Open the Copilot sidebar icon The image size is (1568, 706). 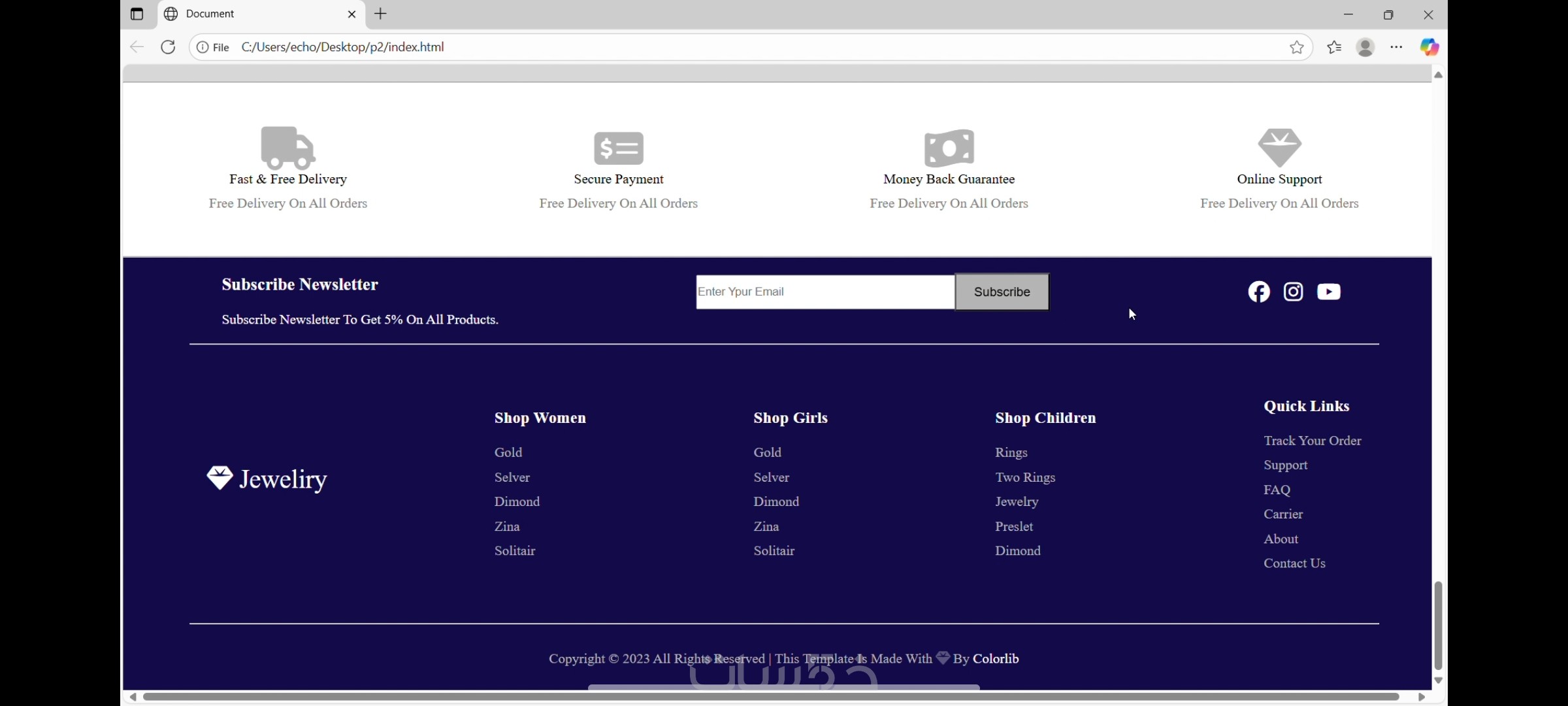tap(1429, 47)
